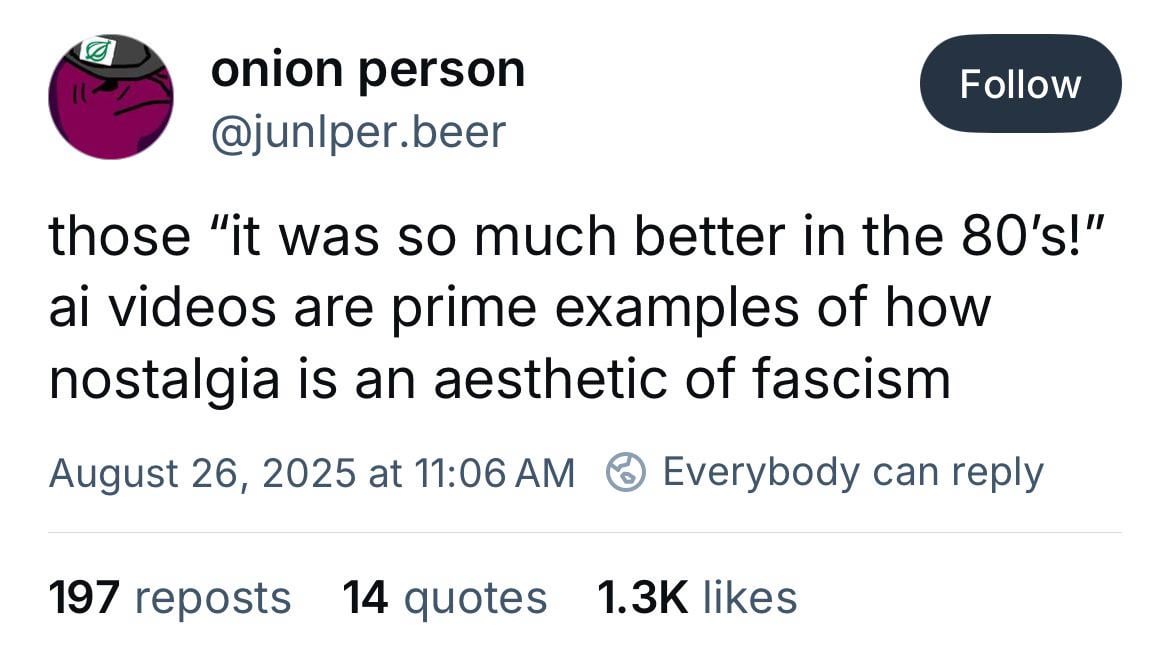Show the 197 reposts list

point(170,598)
